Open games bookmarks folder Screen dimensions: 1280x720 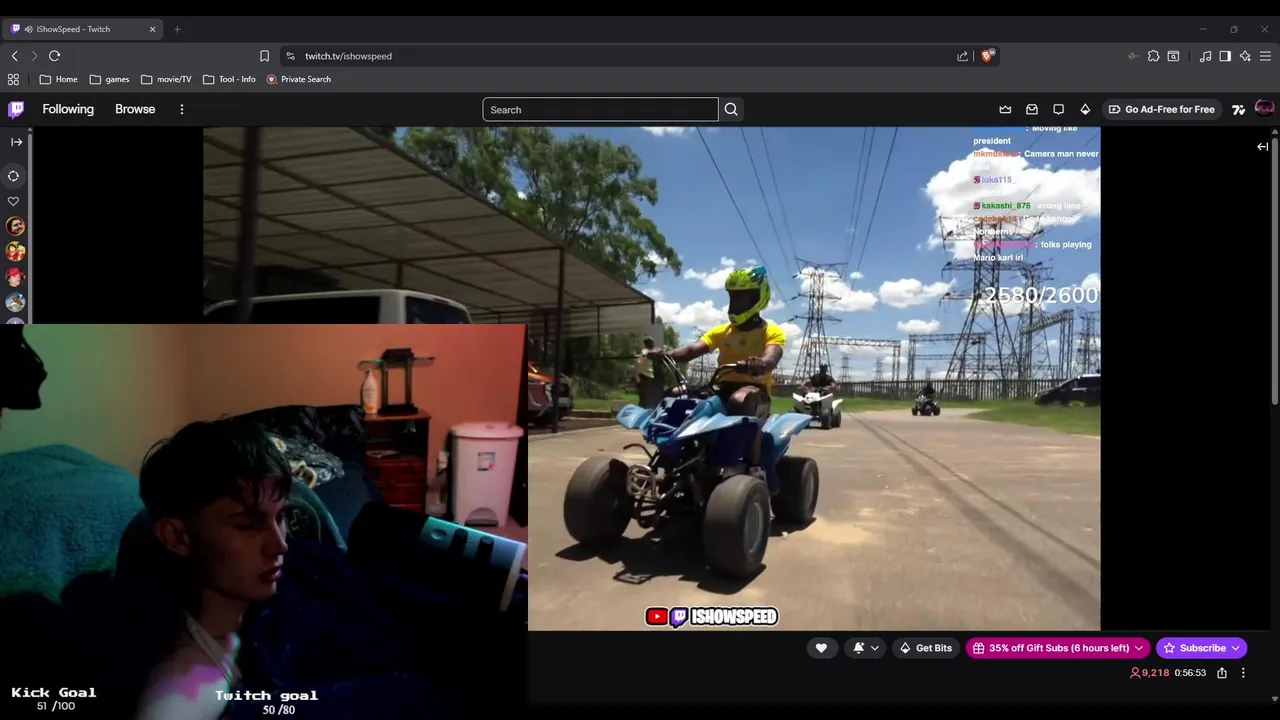tap(109, 79)
